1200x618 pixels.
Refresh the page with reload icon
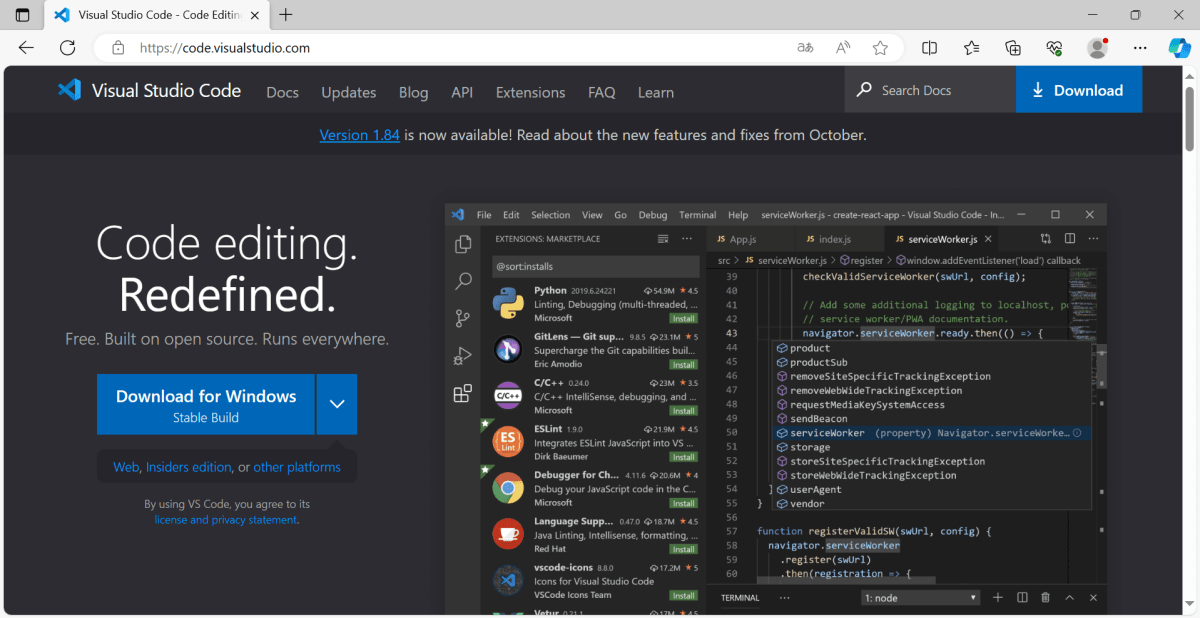coord(68,48)
